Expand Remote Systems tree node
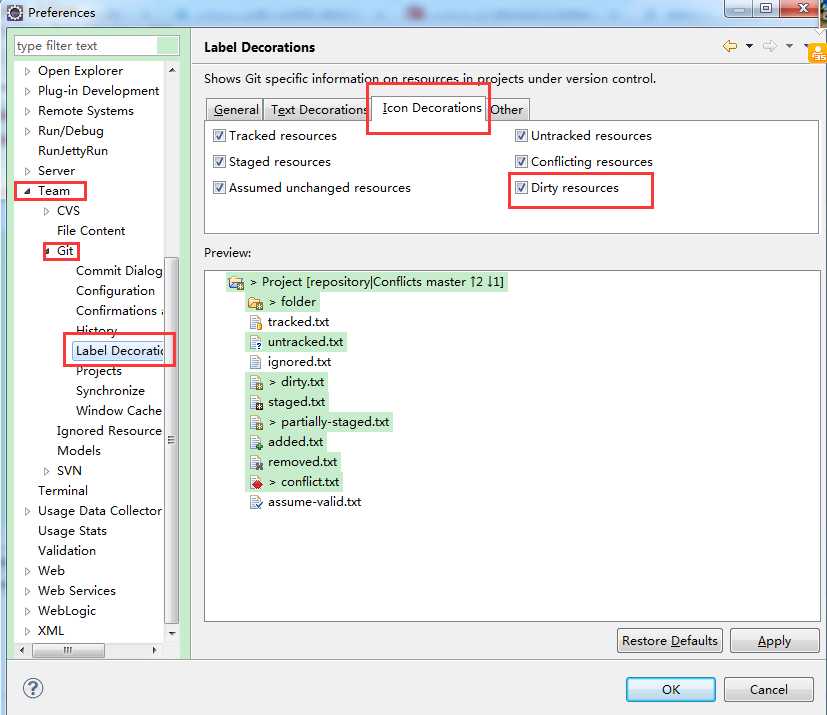The image size is (827, 715). (x=27, y=111)
